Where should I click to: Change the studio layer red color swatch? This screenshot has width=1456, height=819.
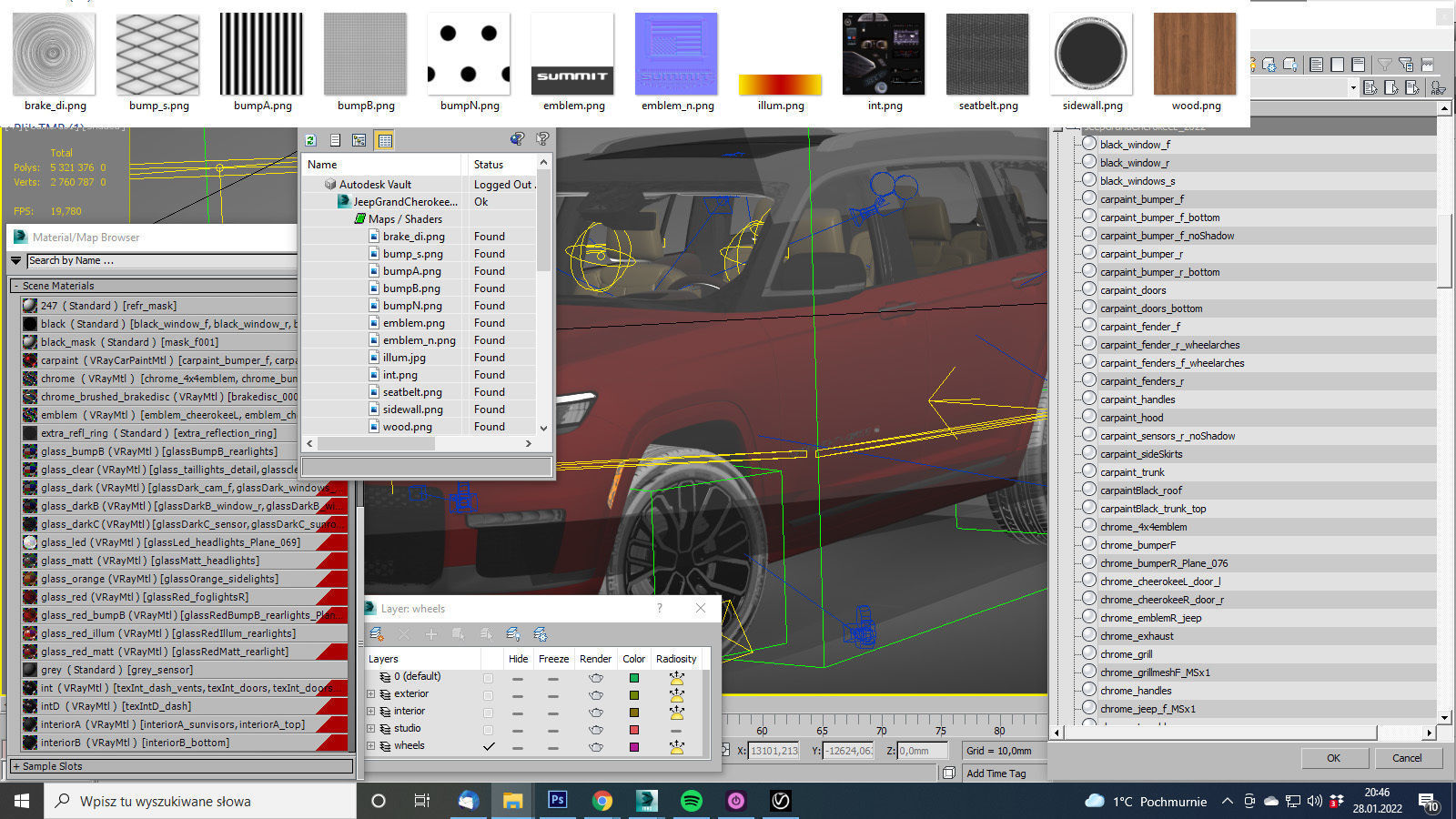pyautogui.click(x=634, y=730)
